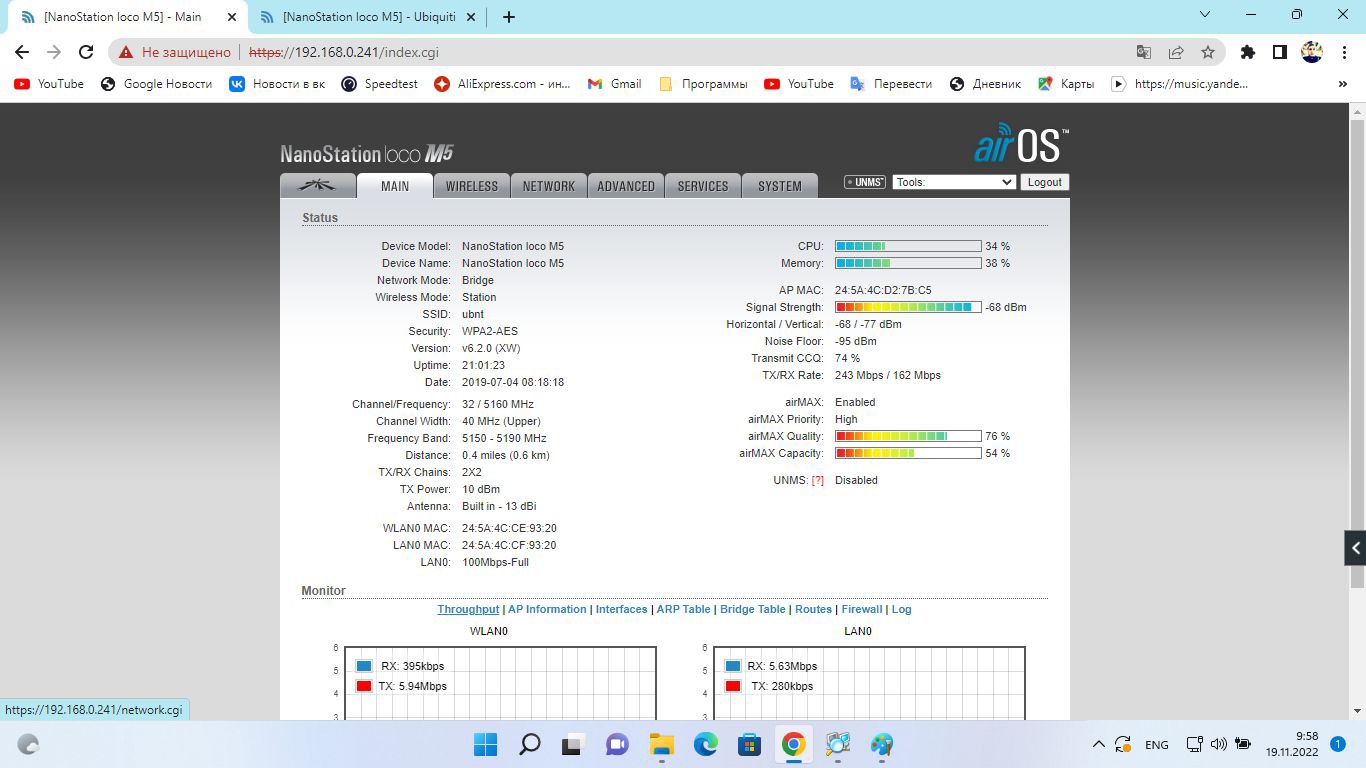The height and width of the screenshot is (768, 1366).
Task: Open the Windows Start menu
Action: (485, 744)
